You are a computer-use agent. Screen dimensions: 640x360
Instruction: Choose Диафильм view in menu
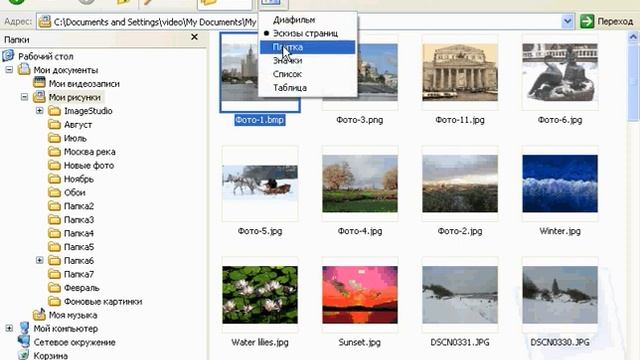point(307,20)
